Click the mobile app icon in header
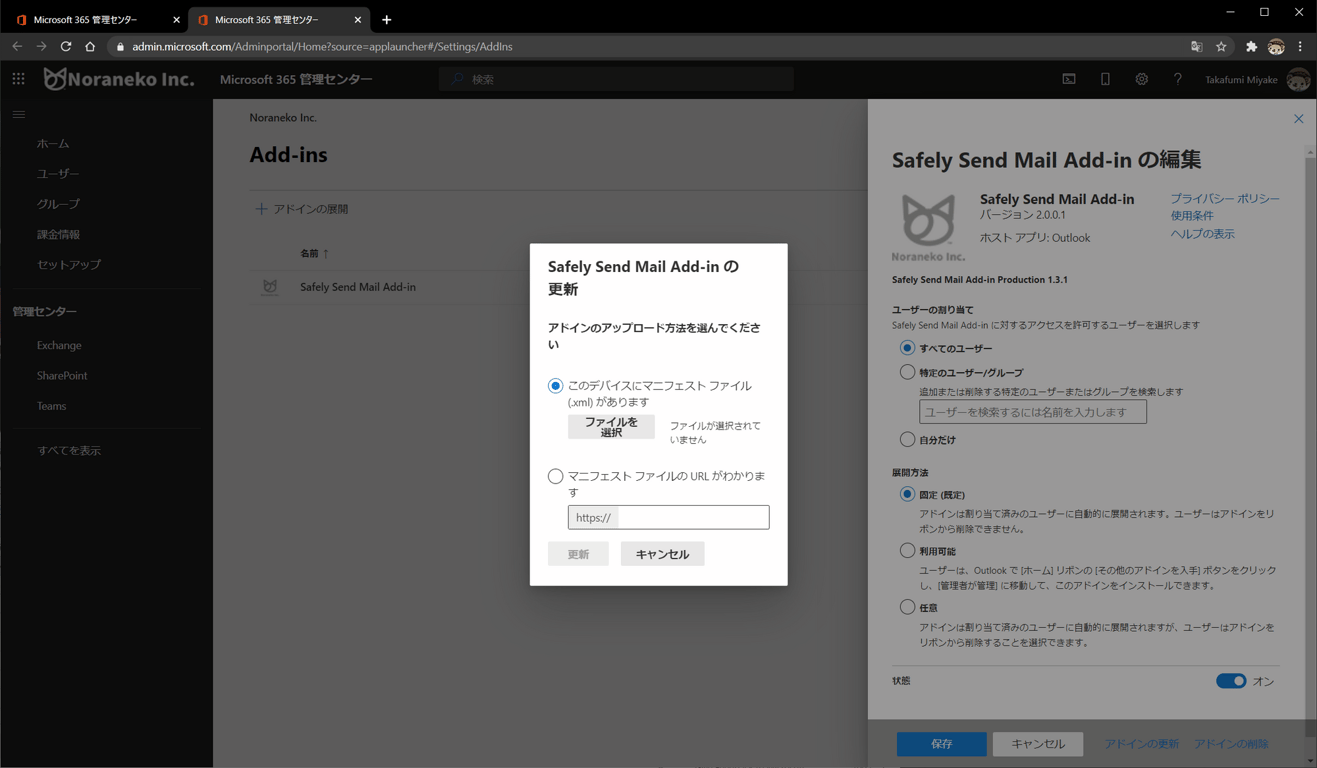 coord(1105,79)
